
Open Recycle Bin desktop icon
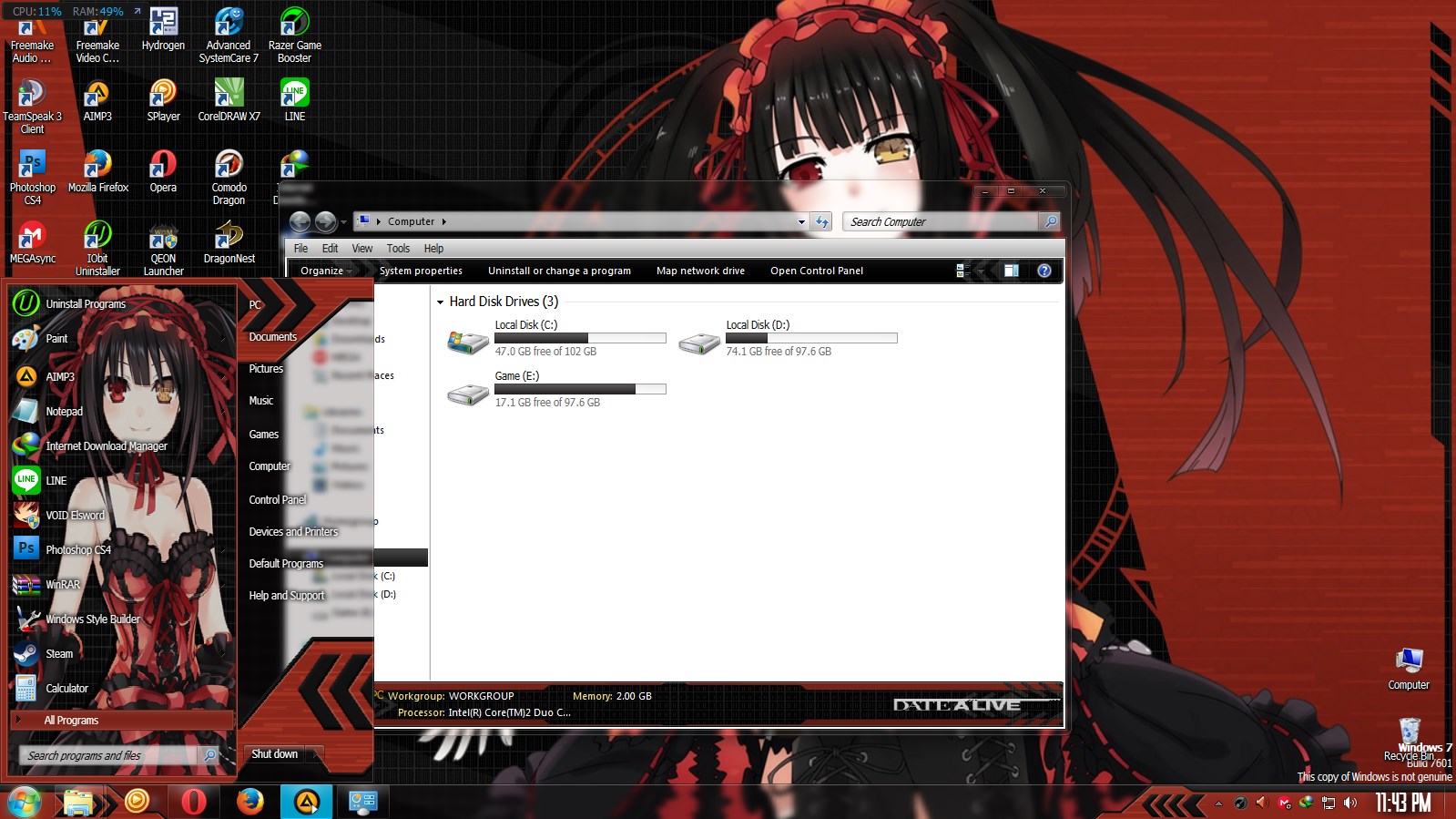(1409, 739)
